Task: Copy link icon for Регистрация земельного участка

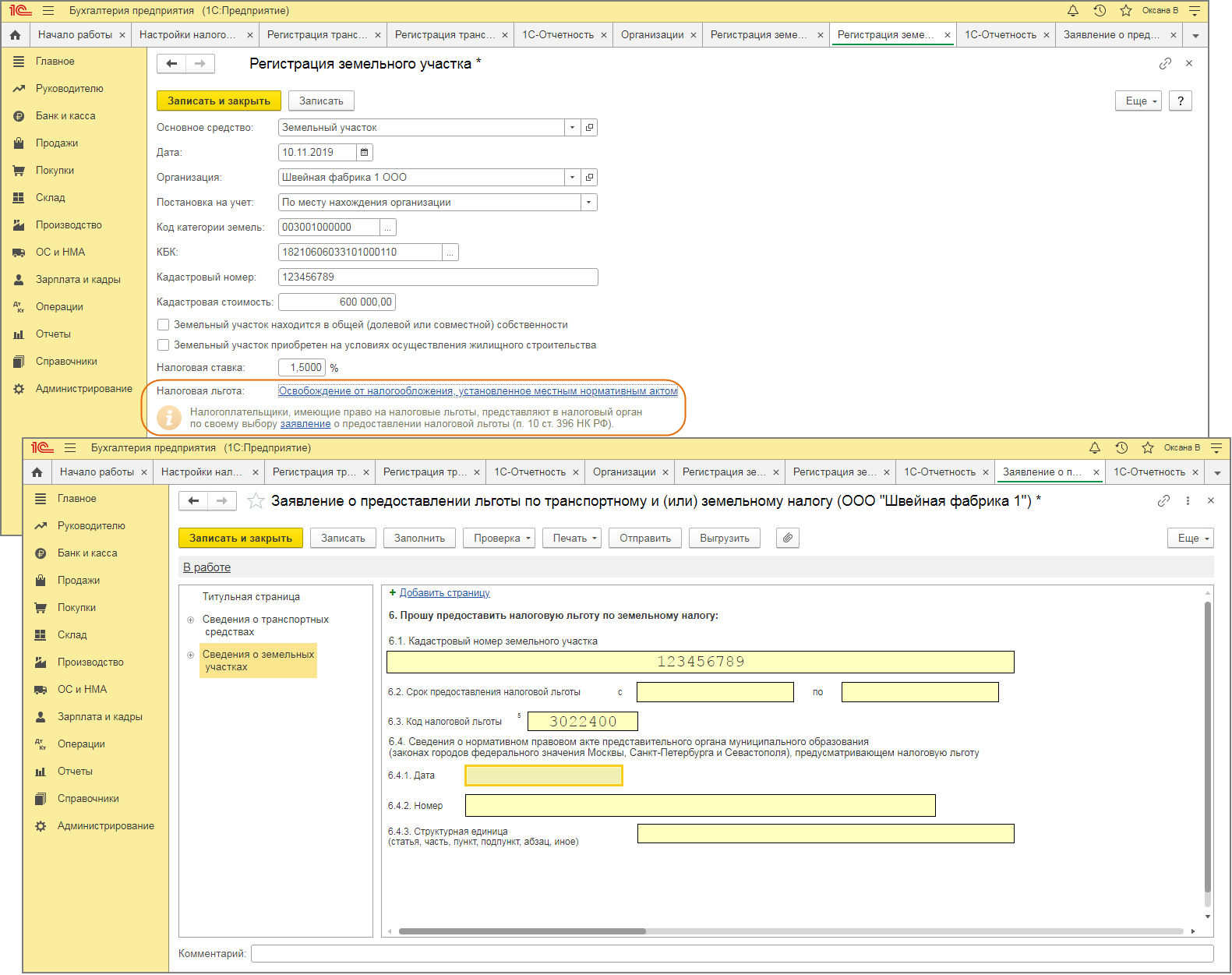Action: click(x=1165, y=64)
